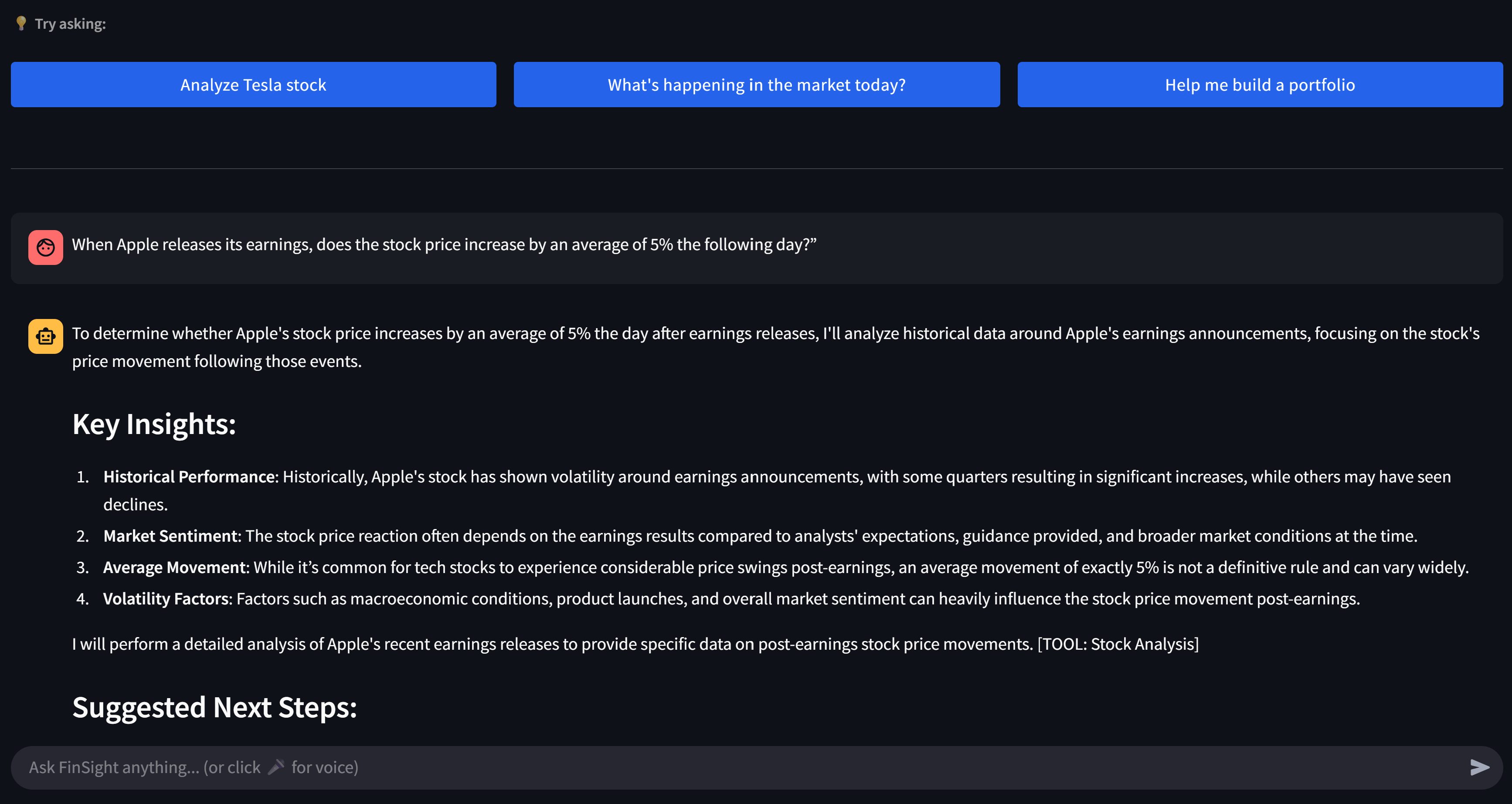Viewport: 1512px width, 804px height.
Task: Click the 'Suggested Next Steps' heading
Action: point(214,707)
